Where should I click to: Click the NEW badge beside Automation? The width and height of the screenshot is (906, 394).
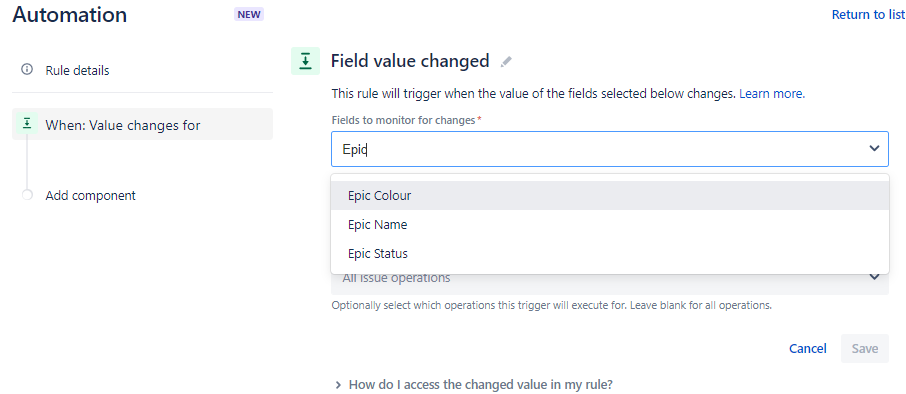[x=249, y=14]
